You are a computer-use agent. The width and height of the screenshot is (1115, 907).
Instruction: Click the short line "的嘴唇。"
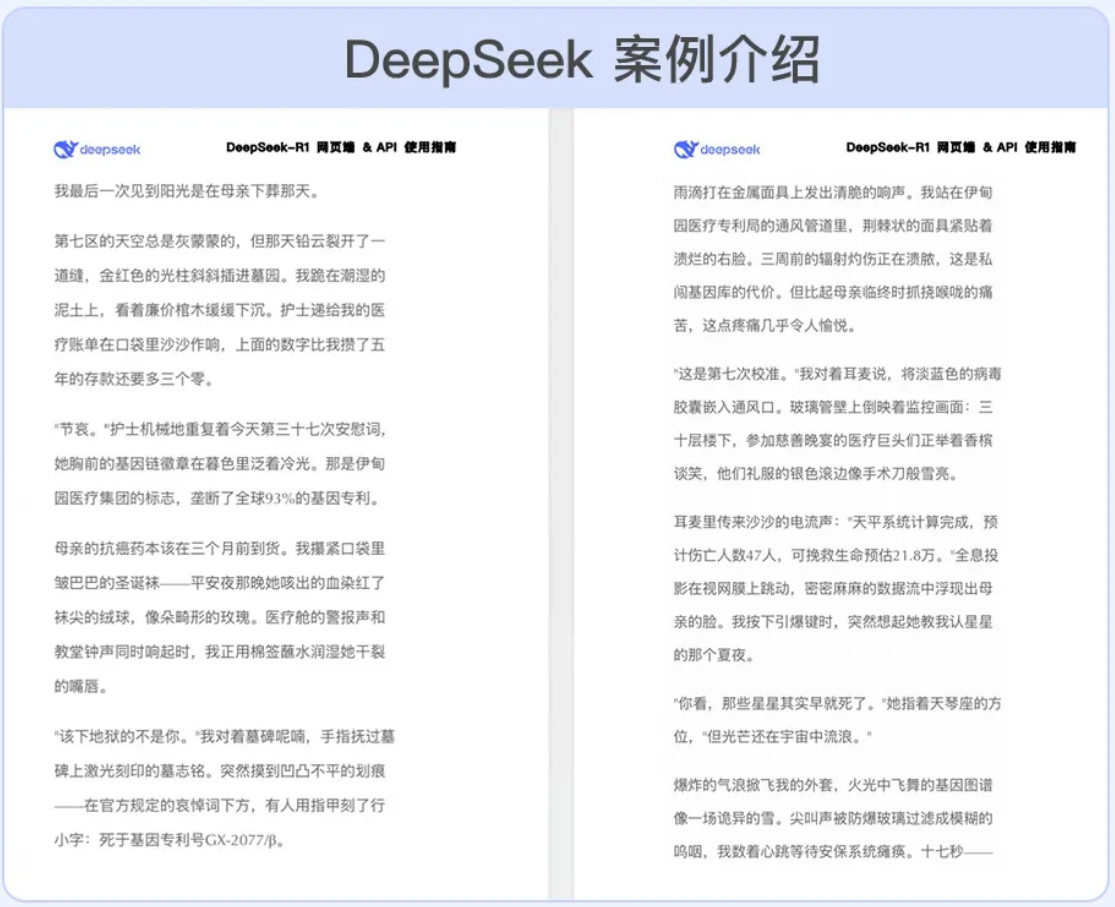[x=81, y=686]
